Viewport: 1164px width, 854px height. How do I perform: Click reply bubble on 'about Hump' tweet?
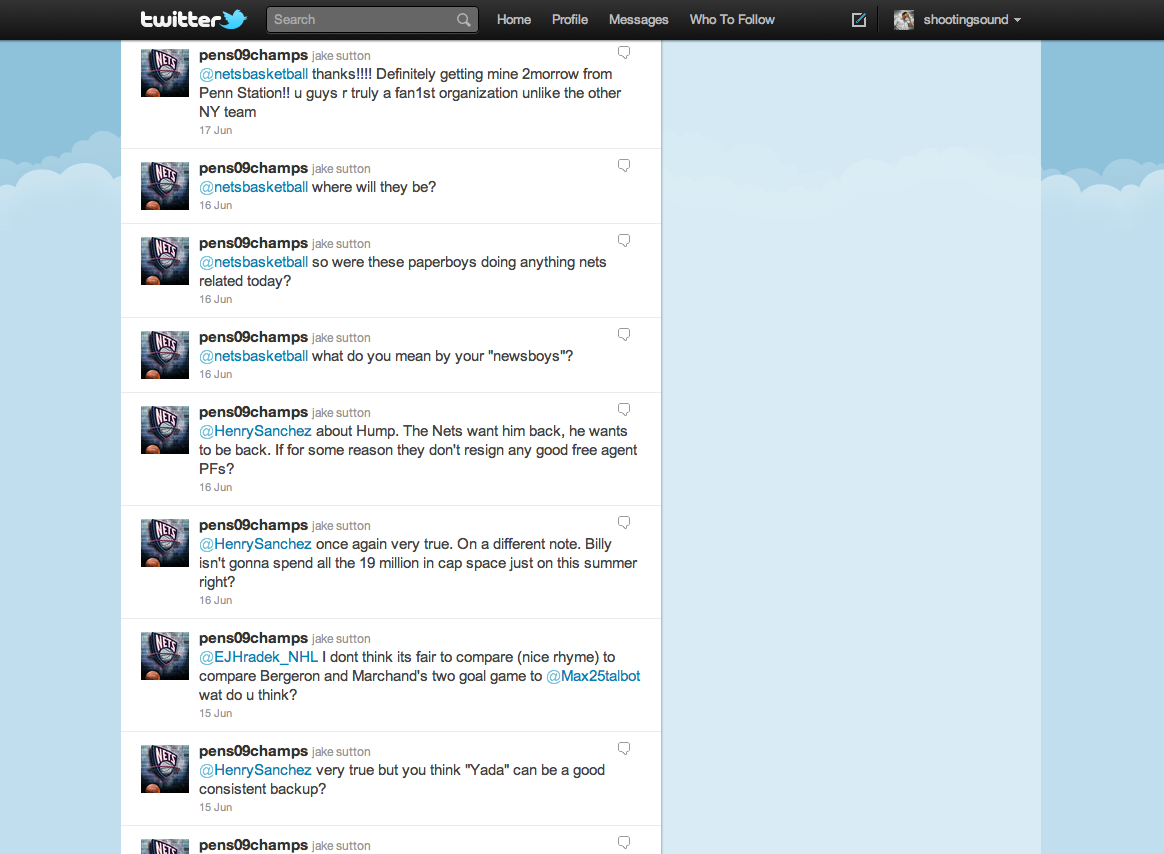pyautogui.click(x=624, y=409)
